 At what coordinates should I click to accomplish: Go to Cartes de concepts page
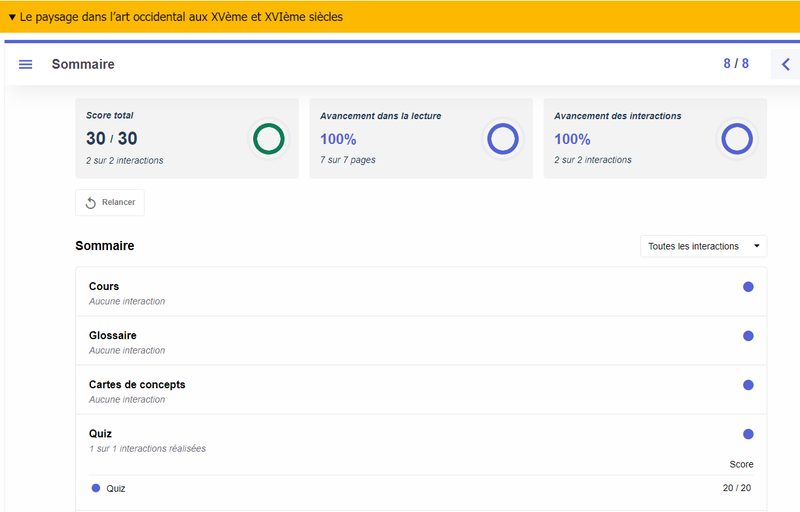pos(137,385)
